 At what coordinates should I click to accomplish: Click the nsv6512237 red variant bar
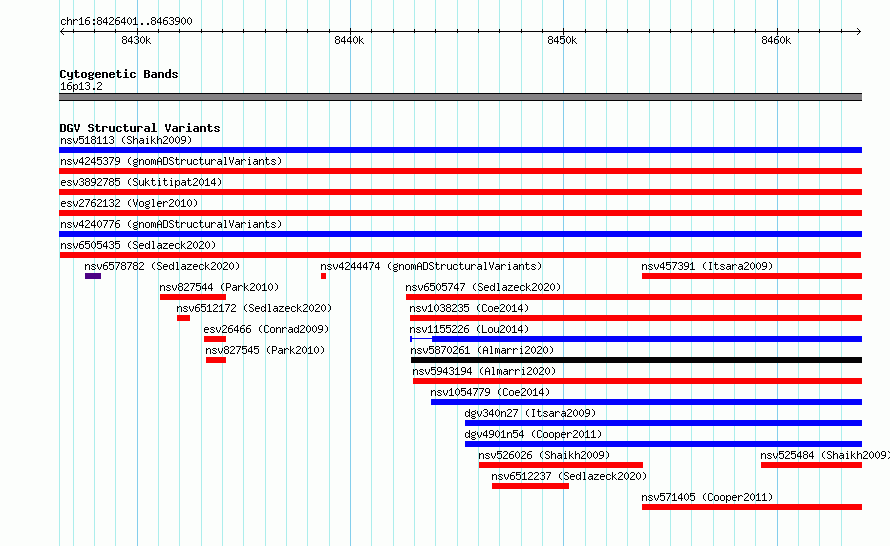coord(530,486)
